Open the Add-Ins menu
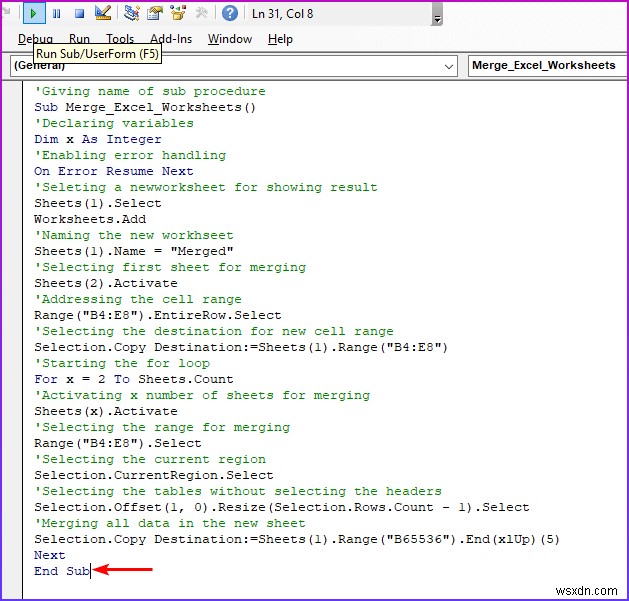Screen dimensions: 629x601 [171, 39]
